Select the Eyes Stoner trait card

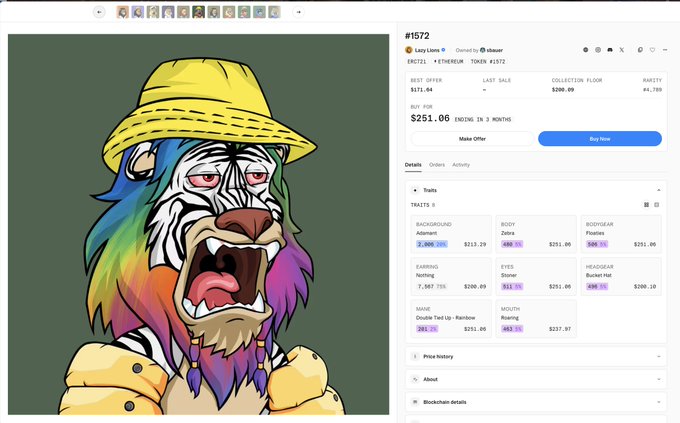[536, 277]
